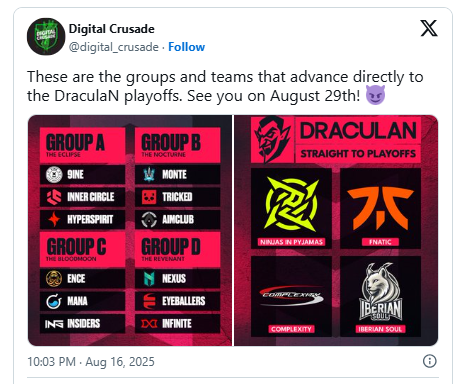Viewport: 455px width, 384px height.
Task: Click the Ninjas in Pyjamas logo
Action: [291, 204]
